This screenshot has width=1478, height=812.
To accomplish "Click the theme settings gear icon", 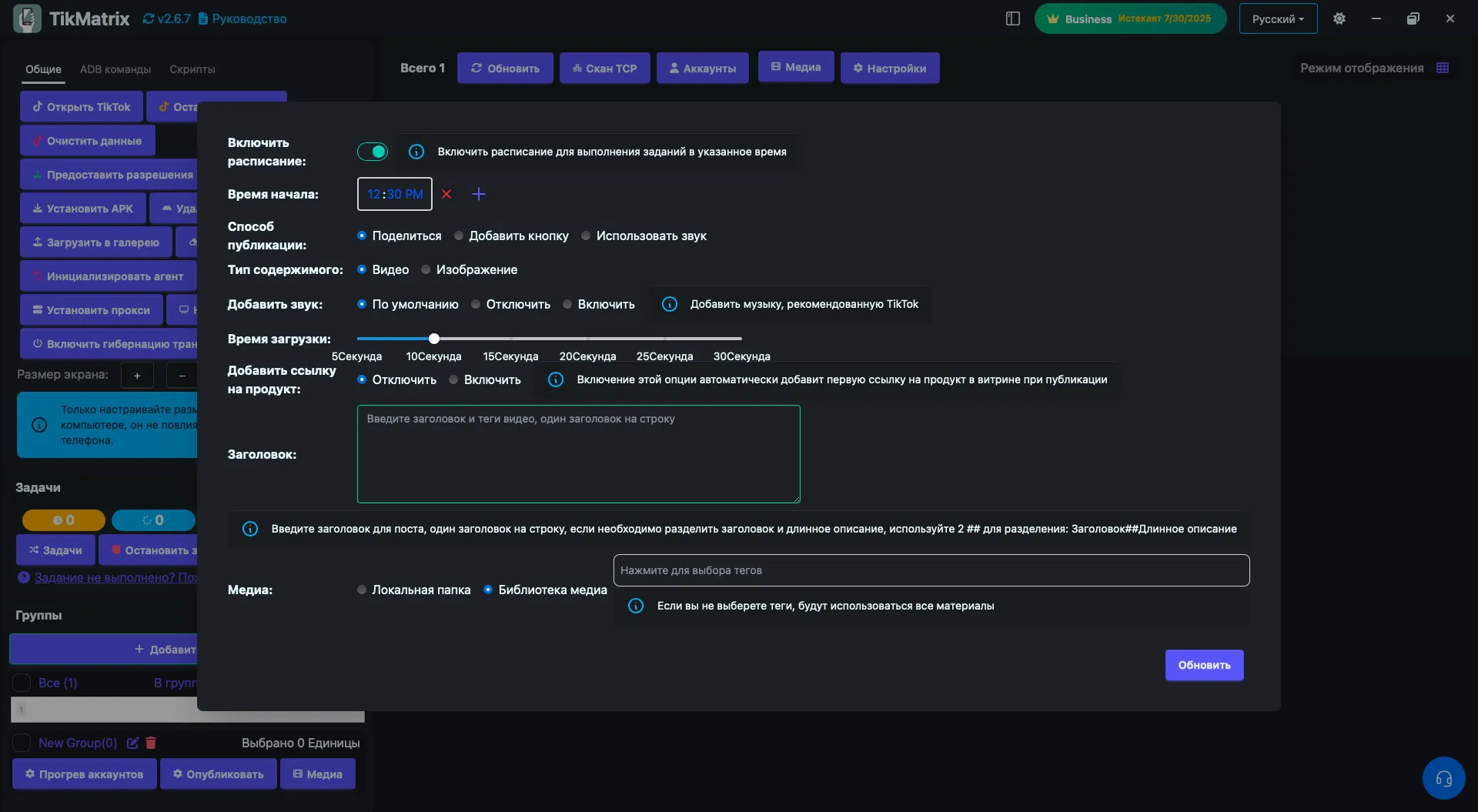I will [x=1339, y=18].
